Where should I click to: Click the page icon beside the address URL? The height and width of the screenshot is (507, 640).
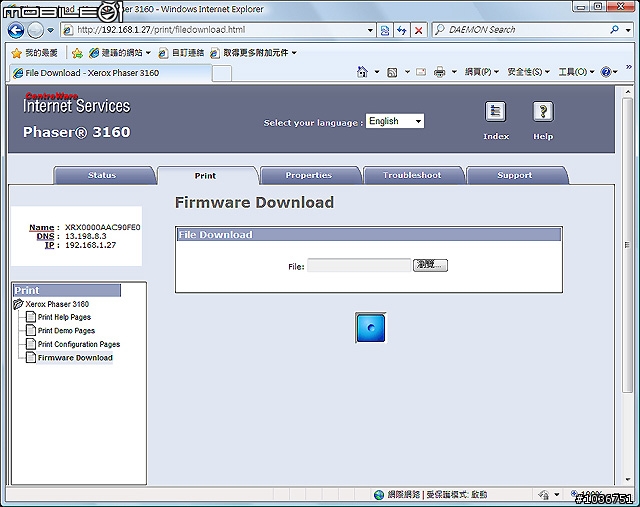(x=68, y=30)
